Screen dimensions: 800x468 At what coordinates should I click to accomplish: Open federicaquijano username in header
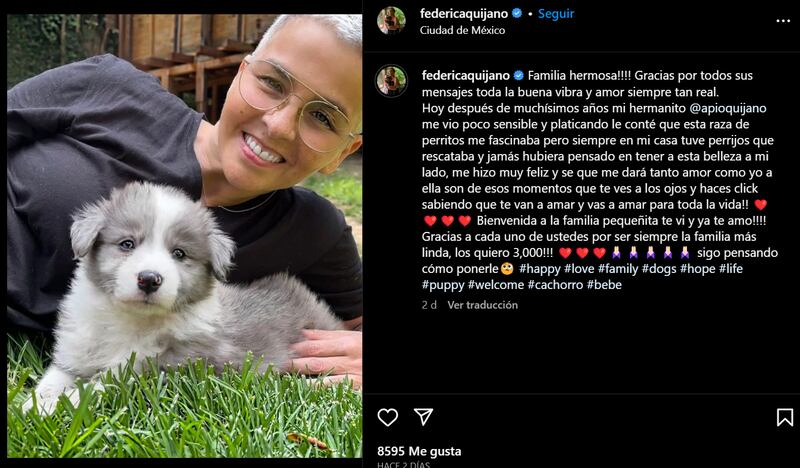(464, 14)
